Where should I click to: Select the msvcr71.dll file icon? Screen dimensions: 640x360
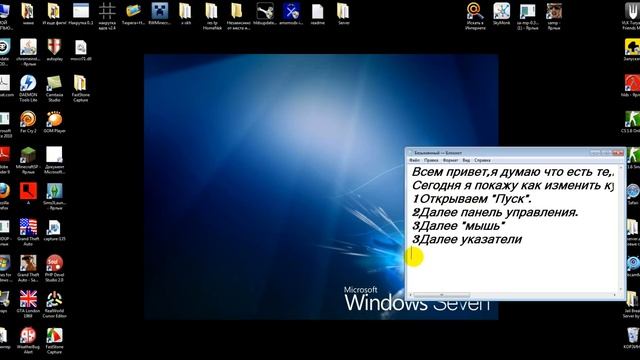(80, 50)
